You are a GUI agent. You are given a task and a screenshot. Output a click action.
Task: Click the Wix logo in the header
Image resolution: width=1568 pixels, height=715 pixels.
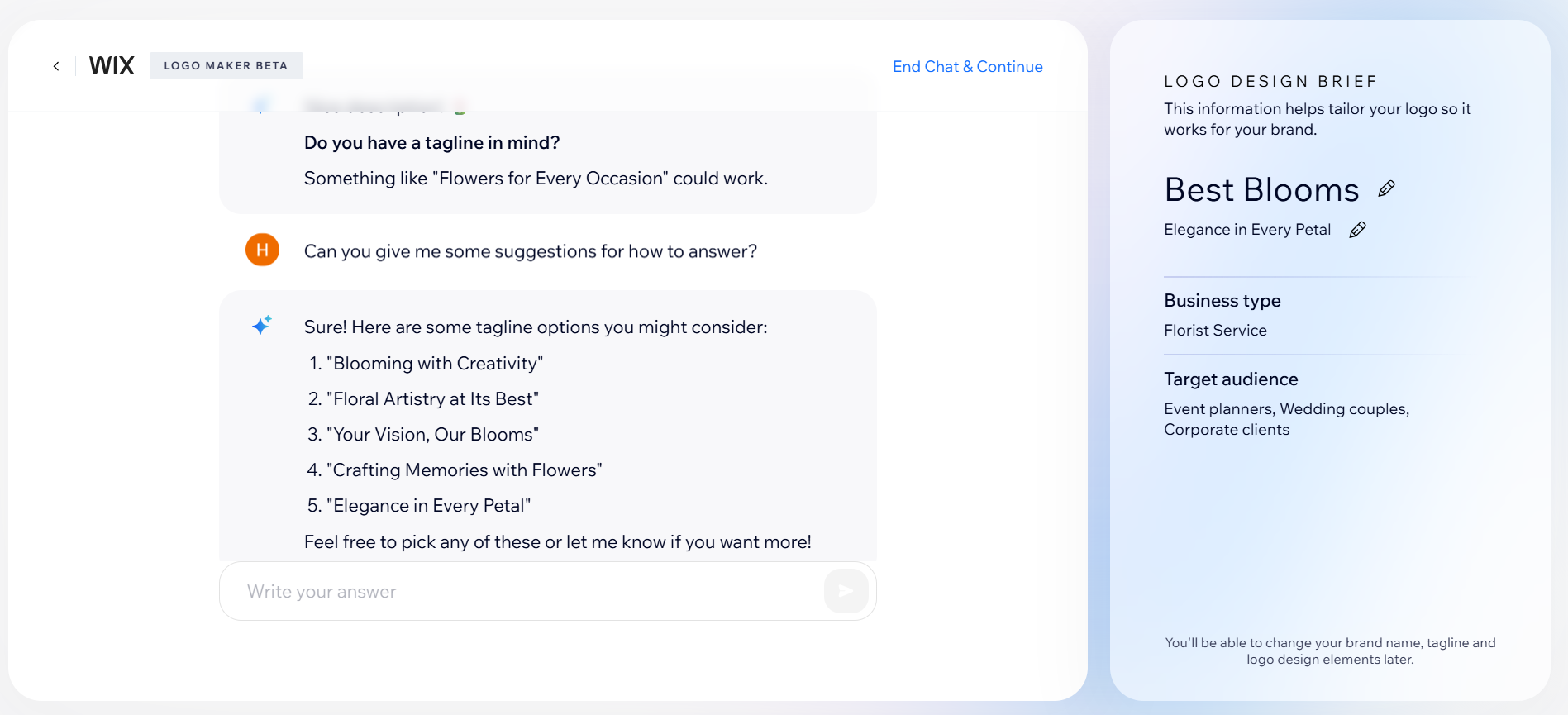(112, 64)
